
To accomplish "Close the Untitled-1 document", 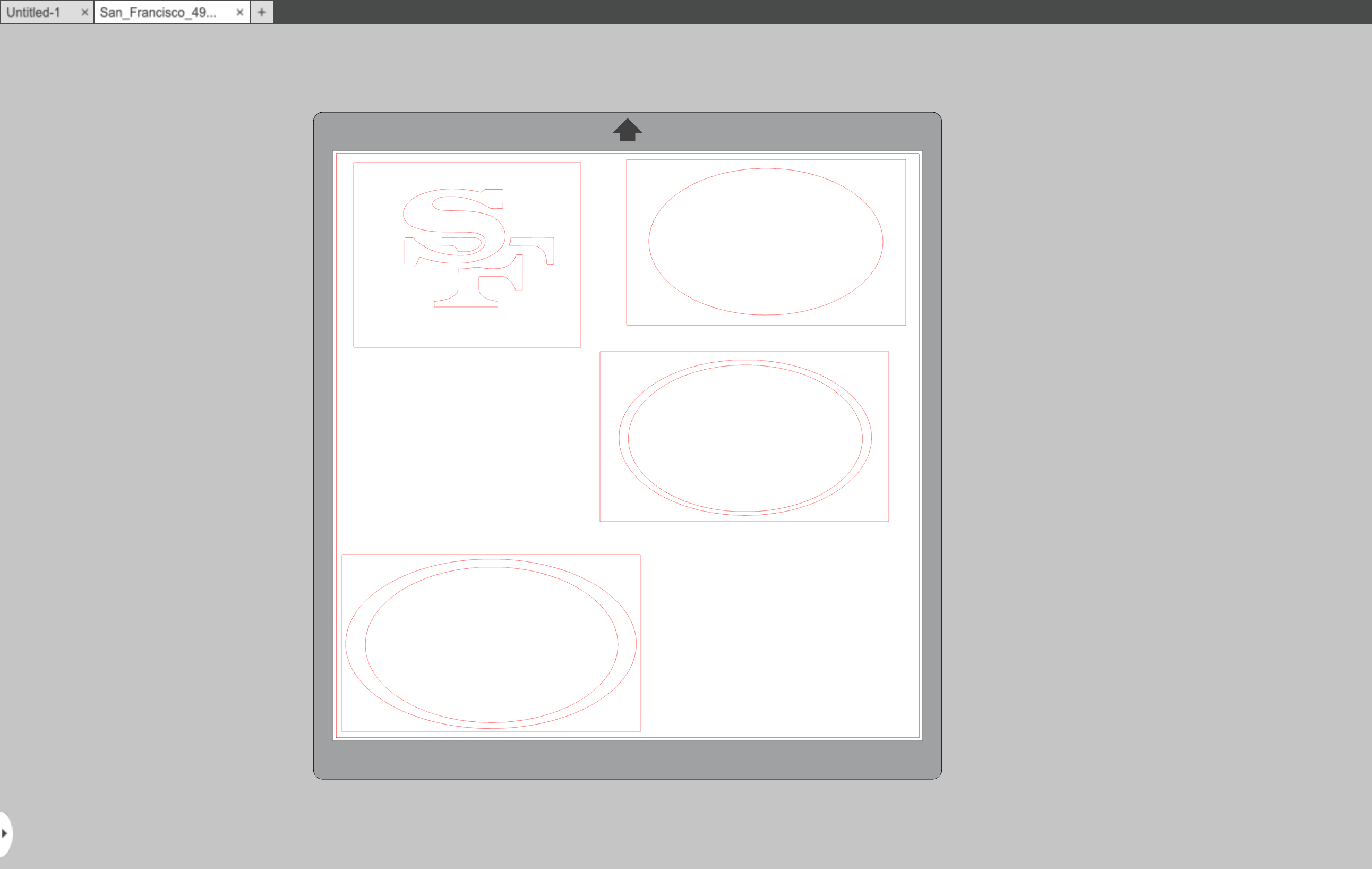I will click(84, 12).
